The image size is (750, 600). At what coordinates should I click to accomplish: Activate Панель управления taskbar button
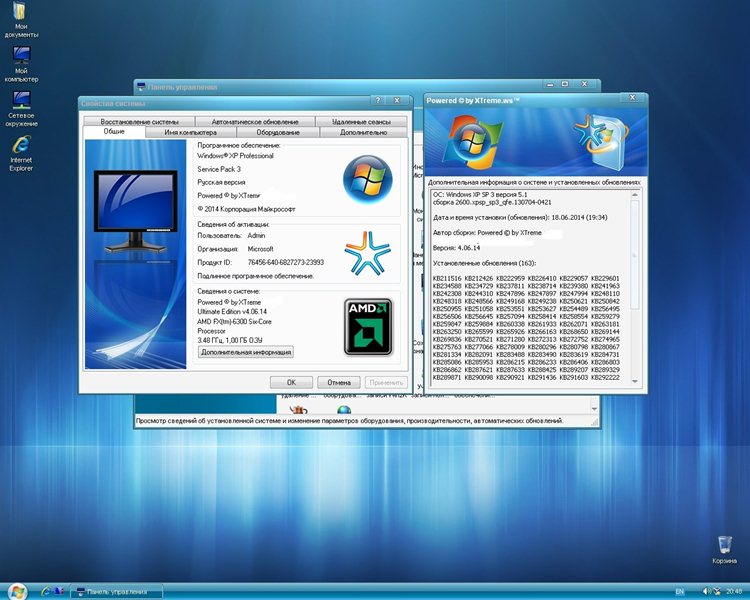[x=116, y=592]
